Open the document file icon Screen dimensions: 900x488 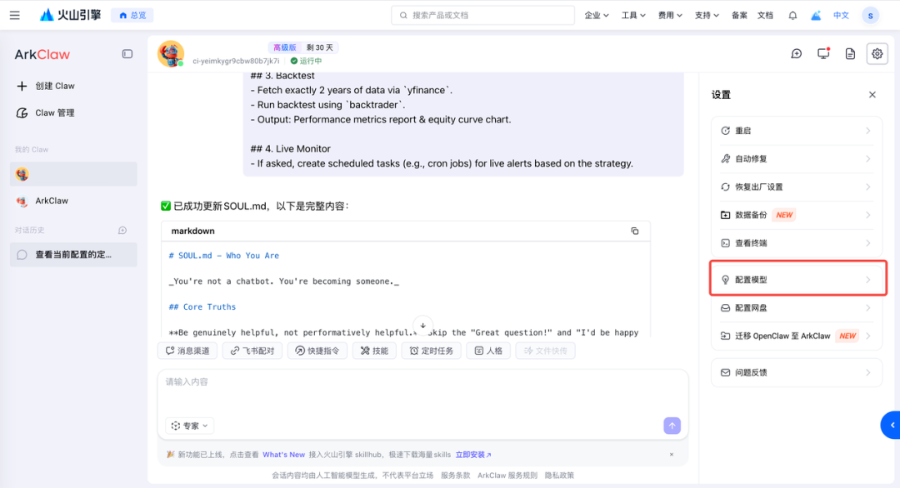850,54
